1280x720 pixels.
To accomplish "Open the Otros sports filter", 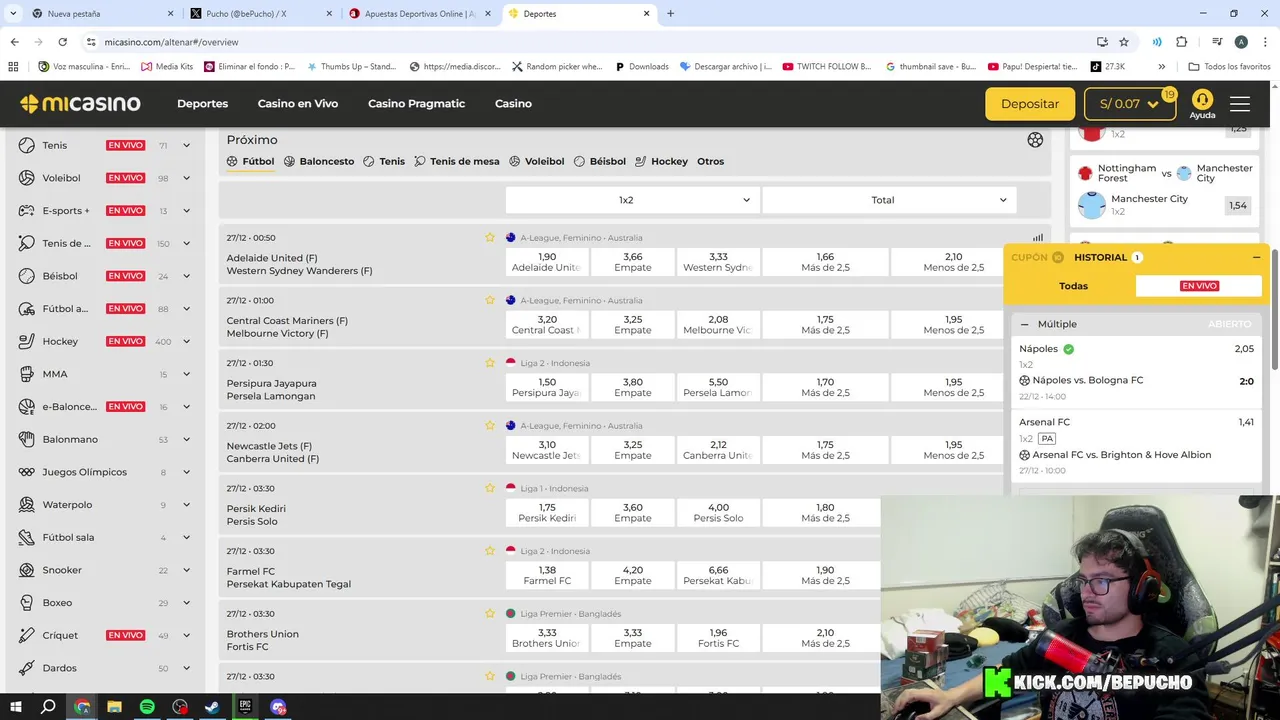I will click(x=710, y=161).
